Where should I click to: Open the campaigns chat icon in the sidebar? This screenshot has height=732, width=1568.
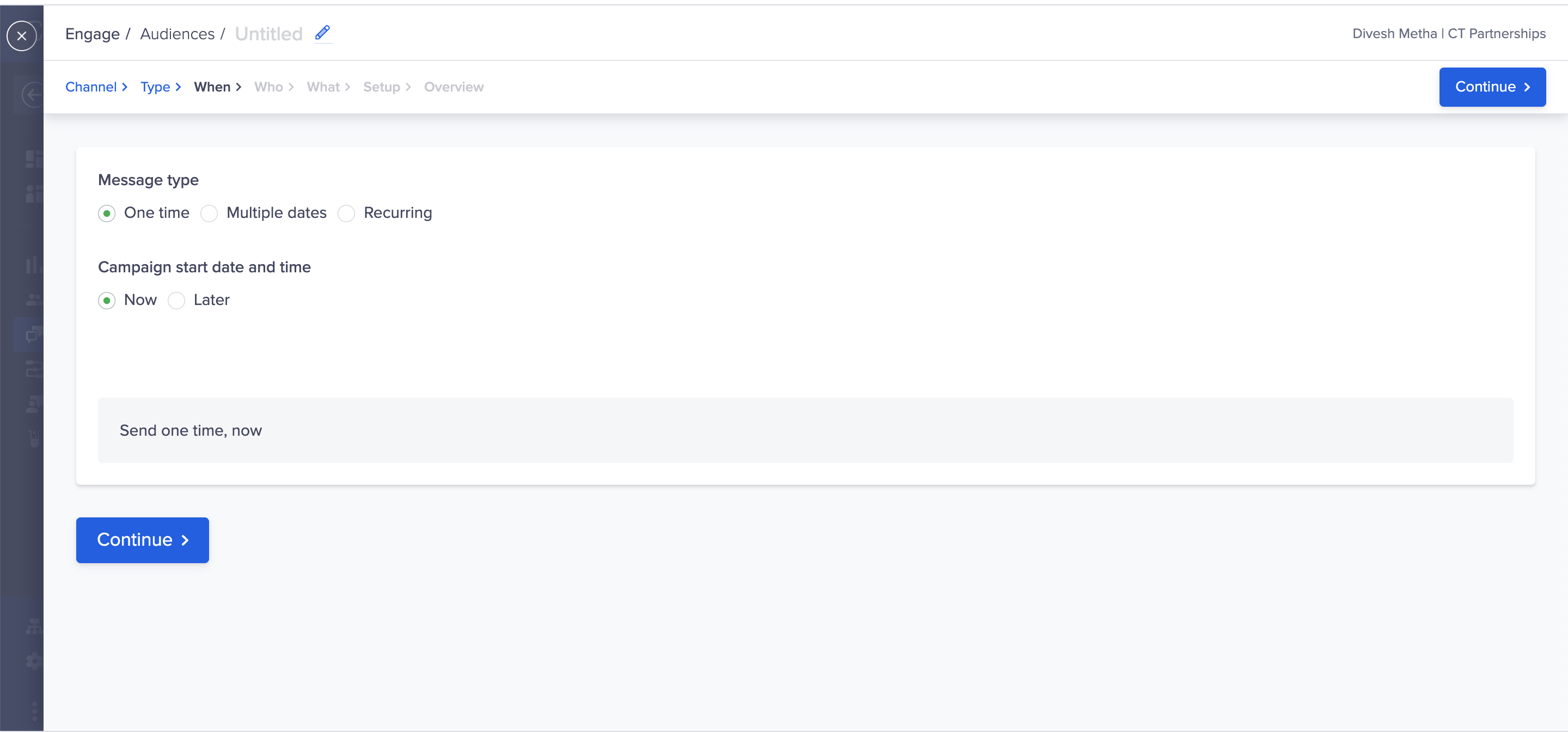tap(34, 335)
